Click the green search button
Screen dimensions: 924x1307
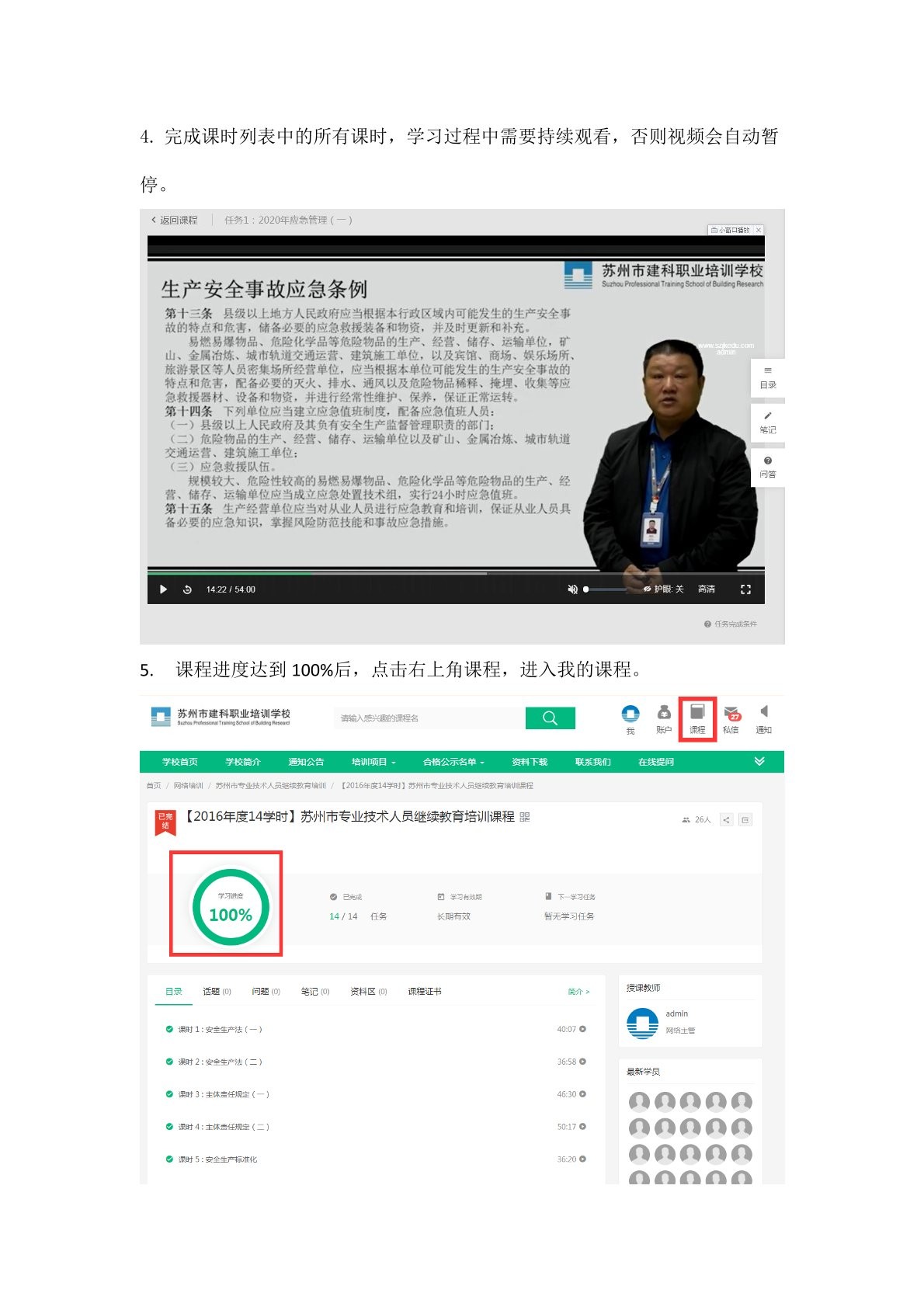pyautogui.click(x=551, y=718)
